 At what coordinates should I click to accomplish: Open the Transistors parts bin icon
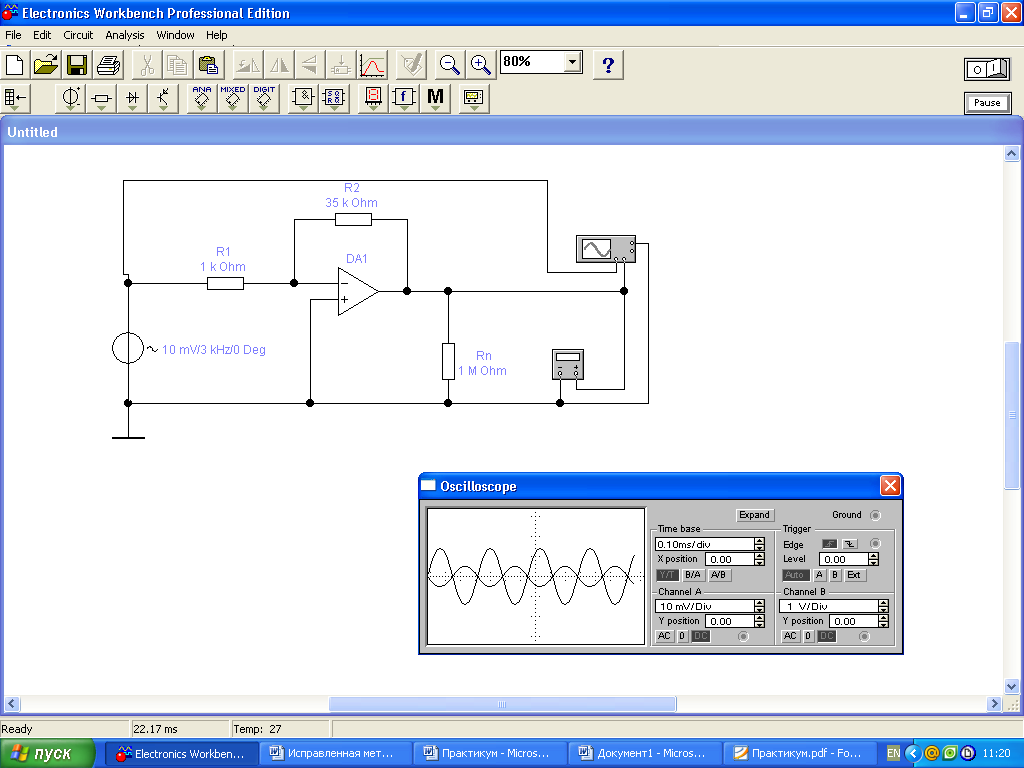(x=163, y=98)
